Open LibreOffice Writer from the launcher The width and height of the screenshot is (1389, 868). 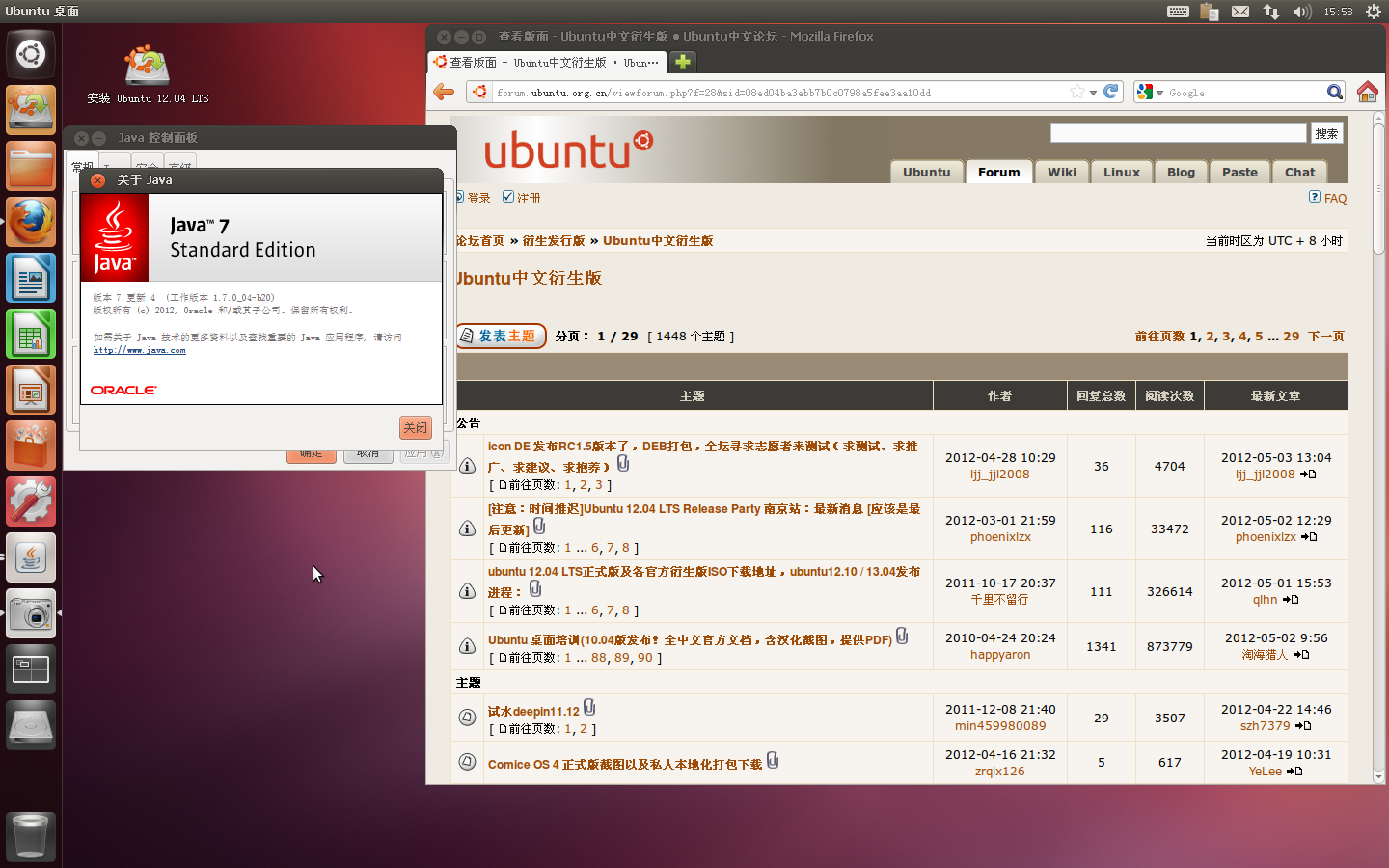point(31,278)
